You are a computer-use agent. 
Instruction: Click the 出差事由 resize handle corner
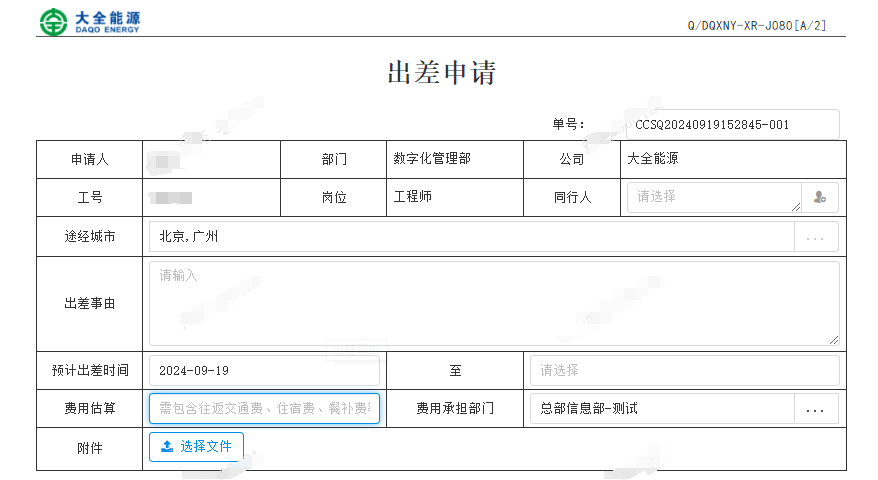(x=834, y=340)
